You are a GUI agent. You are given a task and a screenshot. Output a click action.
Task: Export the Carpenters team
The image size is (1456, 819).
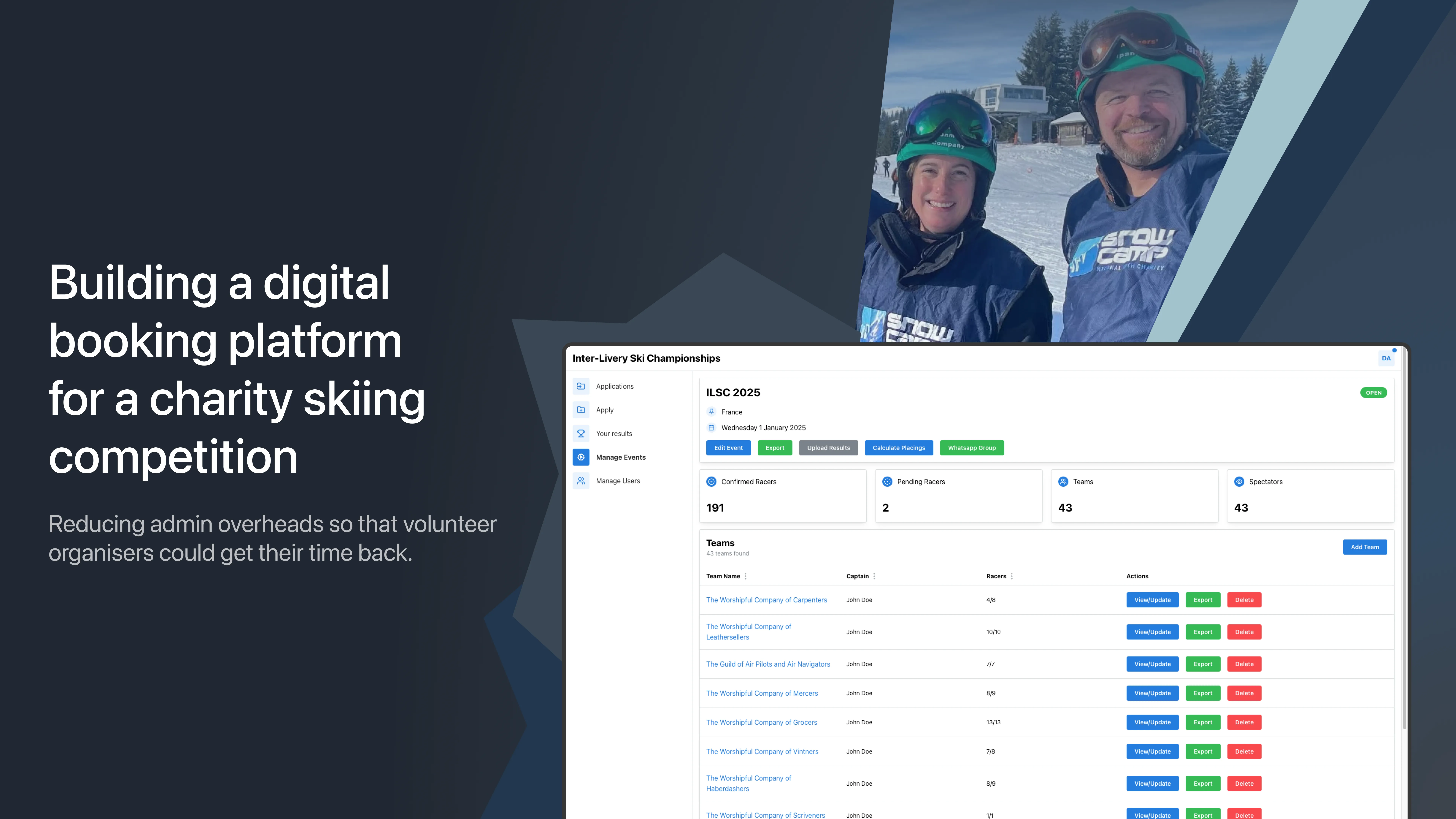click(1203, 600)
